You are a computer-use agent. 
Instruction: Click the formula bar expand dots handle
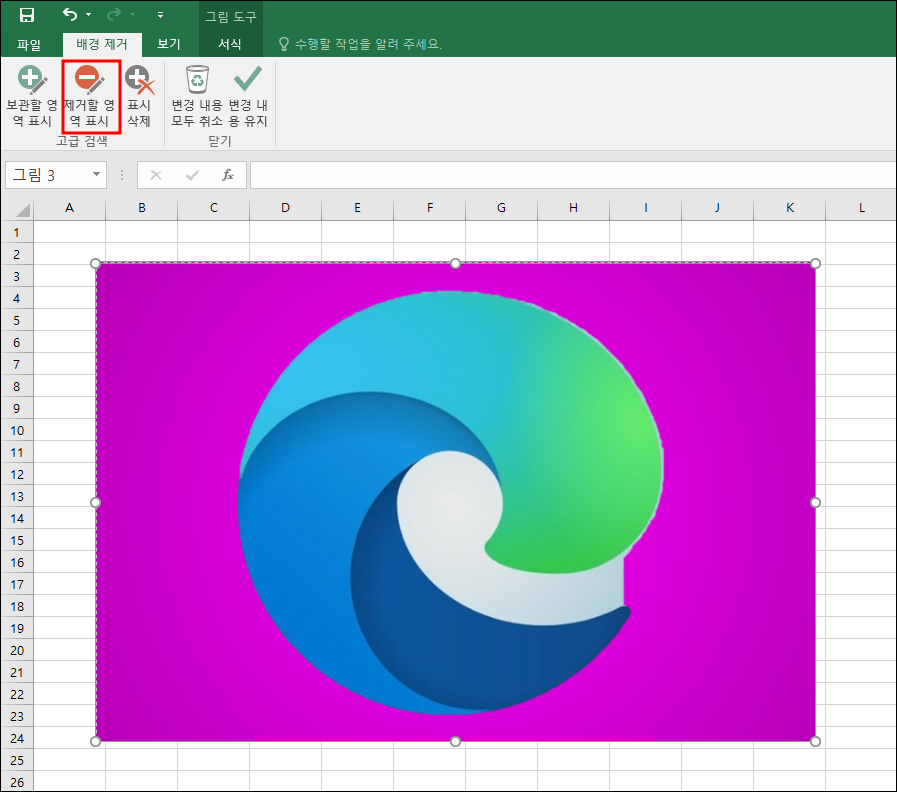pyautogui.click(x=122, y=175)
